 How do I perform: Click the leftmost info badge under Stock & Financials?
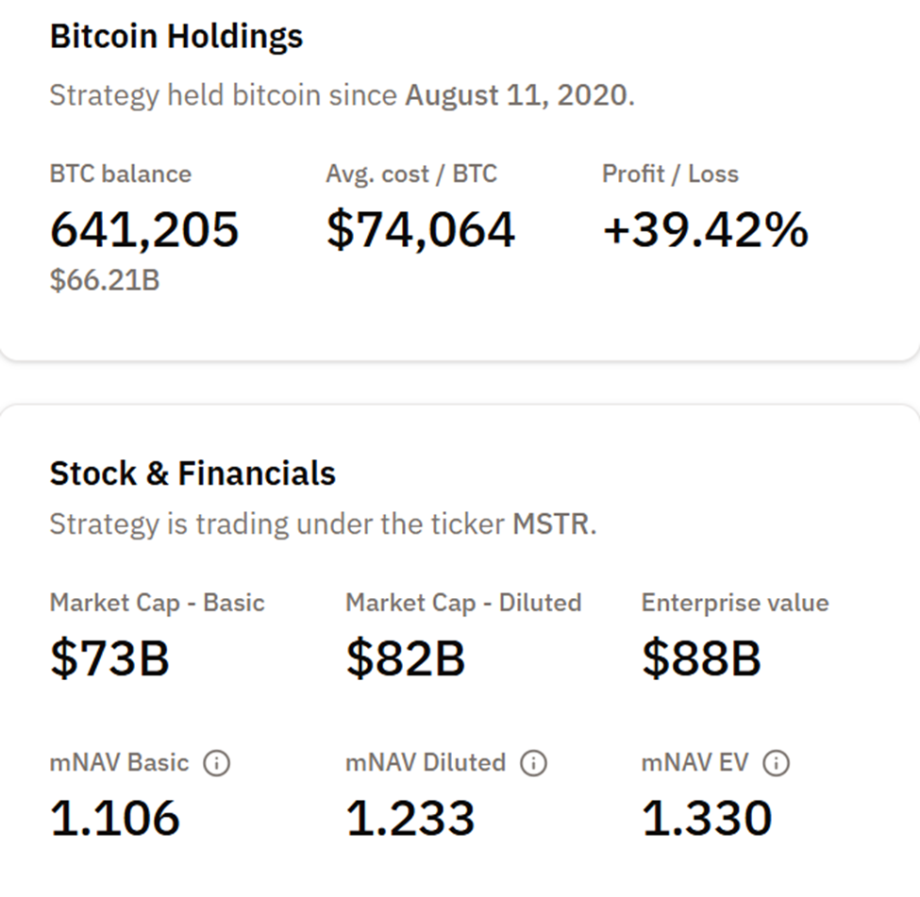tap(218, 763)
